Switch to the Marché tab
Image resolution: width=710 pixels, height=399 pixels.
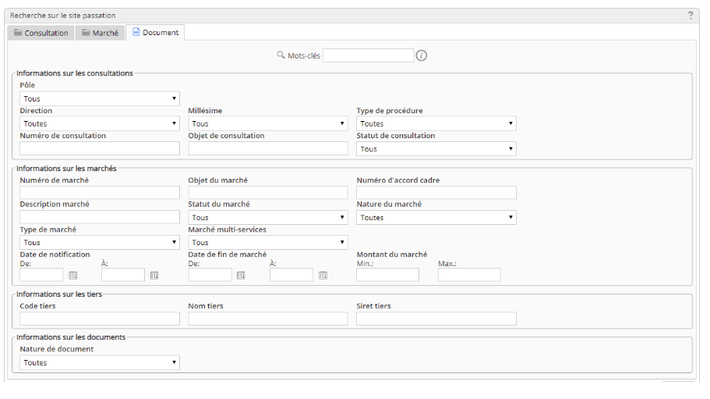100,33
